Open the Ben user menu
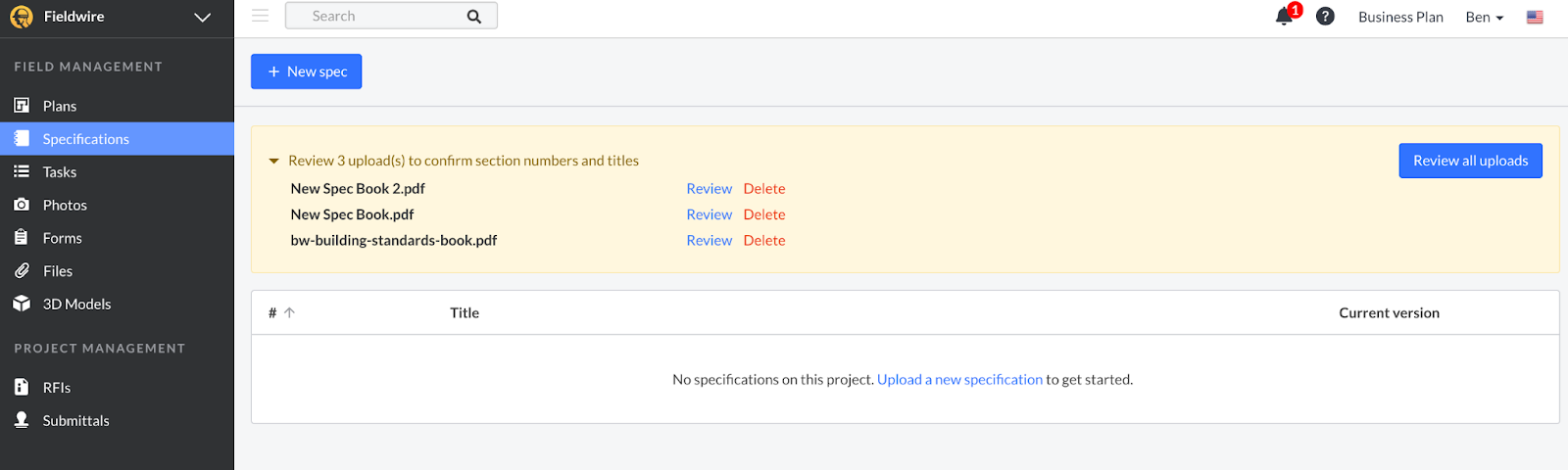The image size is (1568, 470). (x=1484, y=17)
